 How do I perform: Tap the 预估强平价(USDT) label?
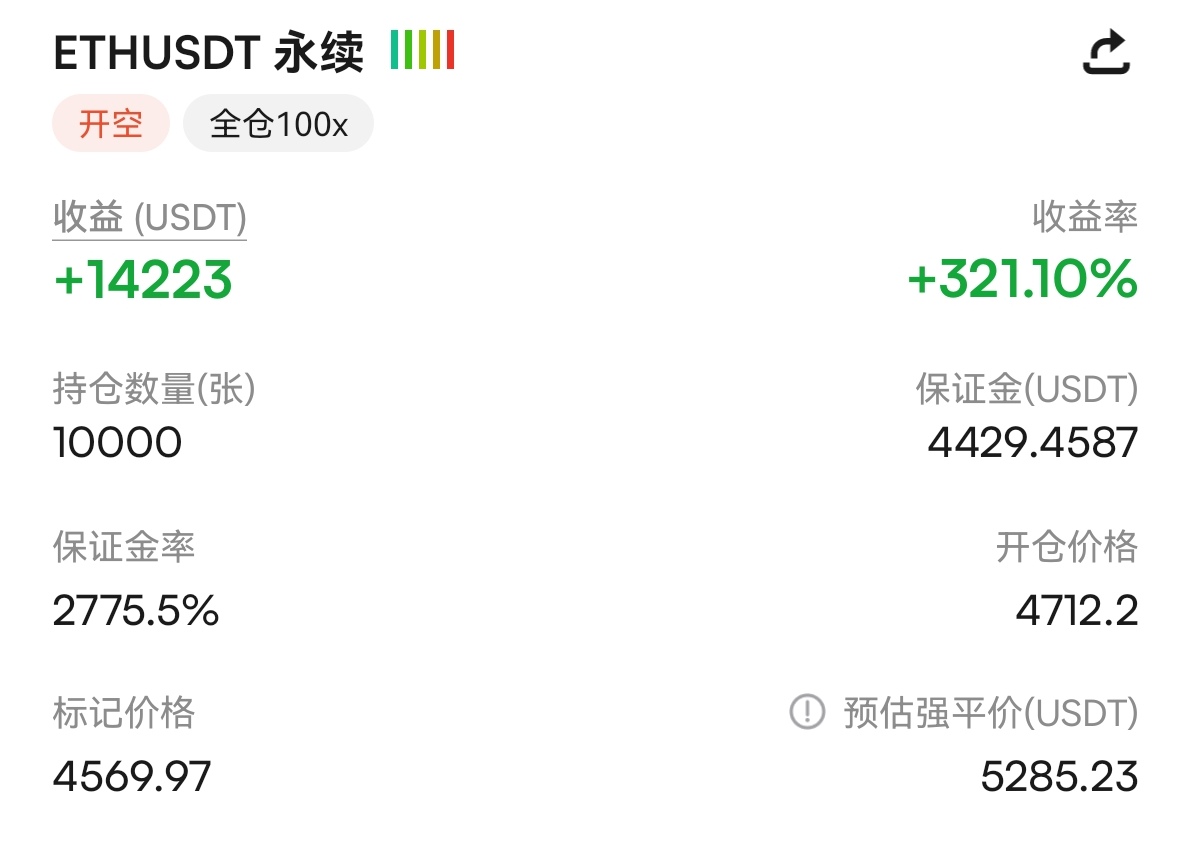coord(990,713)
